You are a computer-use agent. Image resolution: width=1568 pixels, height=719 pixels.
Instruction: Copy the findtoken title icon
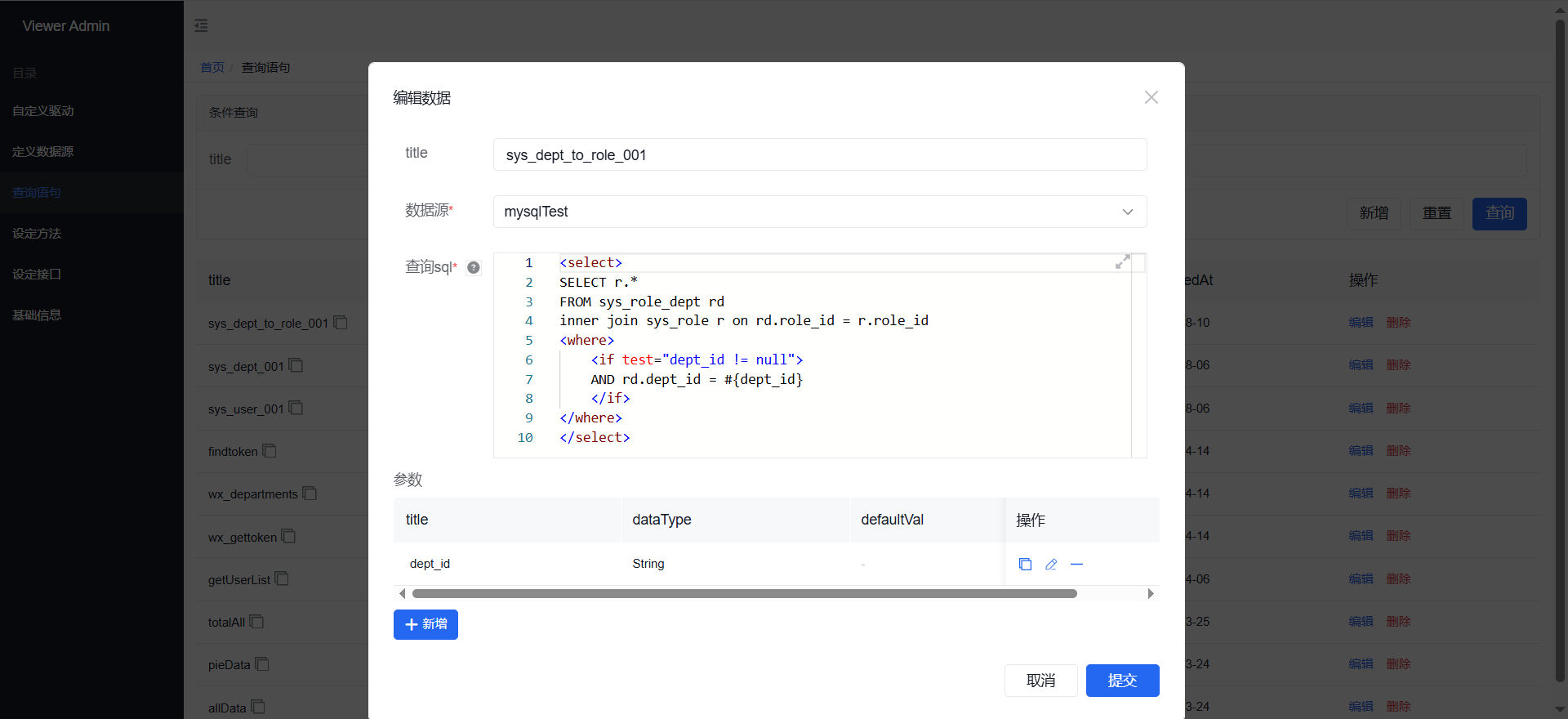(x=270, y=451)
